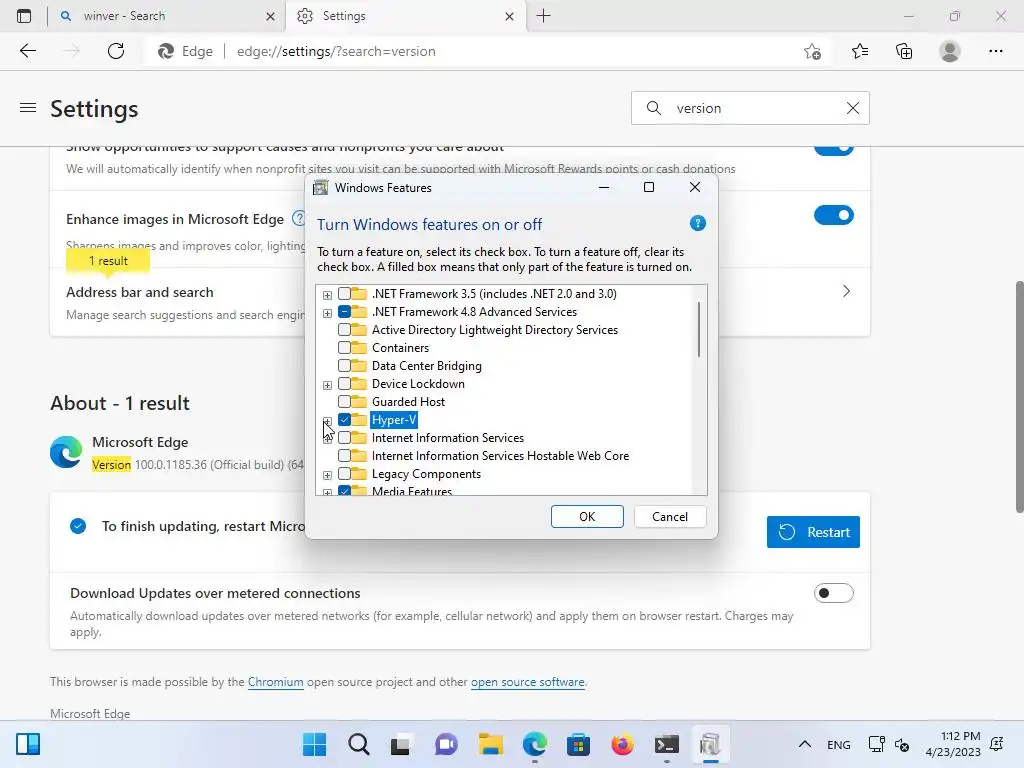The height and width of the screenshot is (768, 1024).
Task: Open the tab actions menu icon
Action: pos(24,16)
